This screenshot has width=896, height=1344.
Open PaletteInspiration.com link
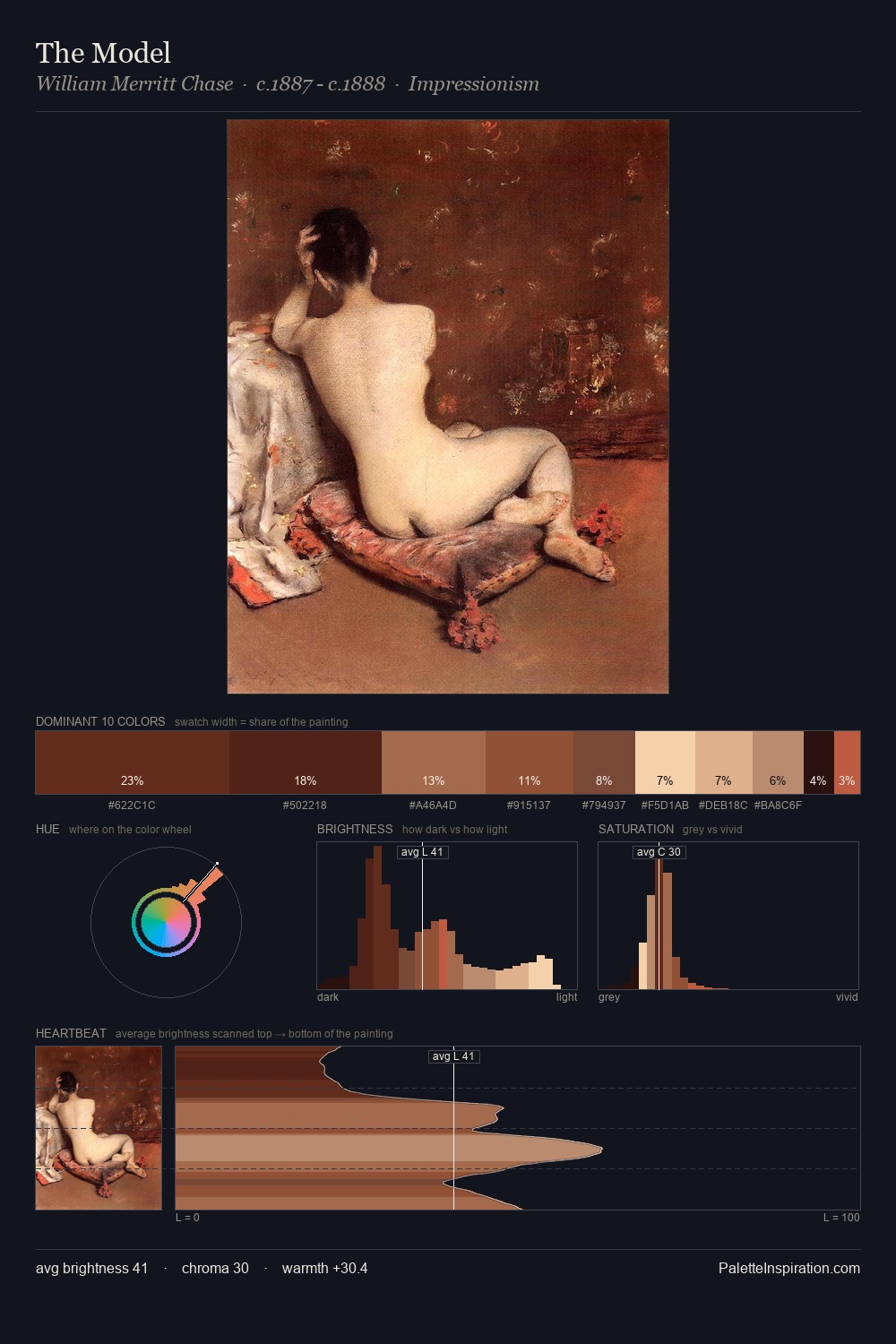click(789, 1269)
